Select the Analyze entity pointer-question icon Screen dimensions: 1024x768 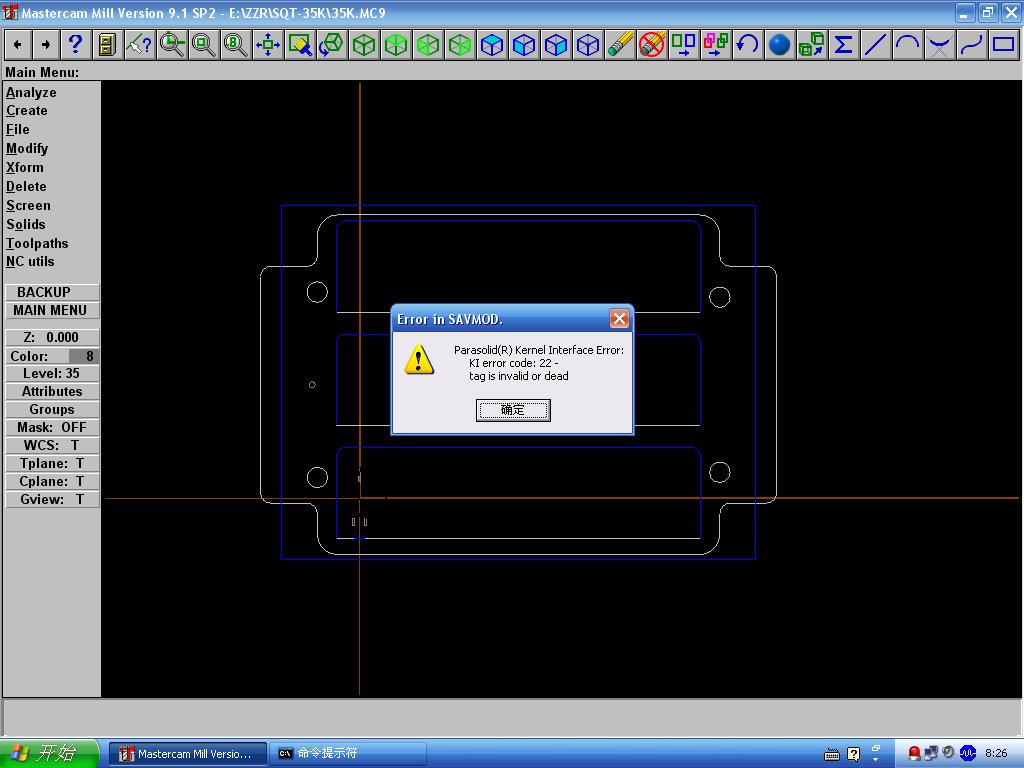tap(139, 45)
